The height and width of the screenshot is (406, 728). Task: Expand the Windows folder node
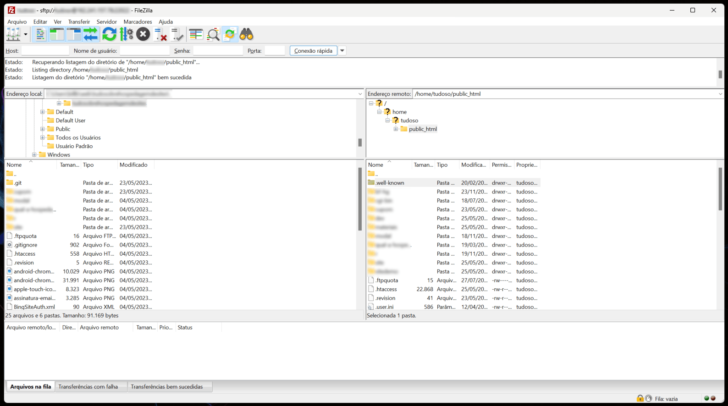pos(34,155)
